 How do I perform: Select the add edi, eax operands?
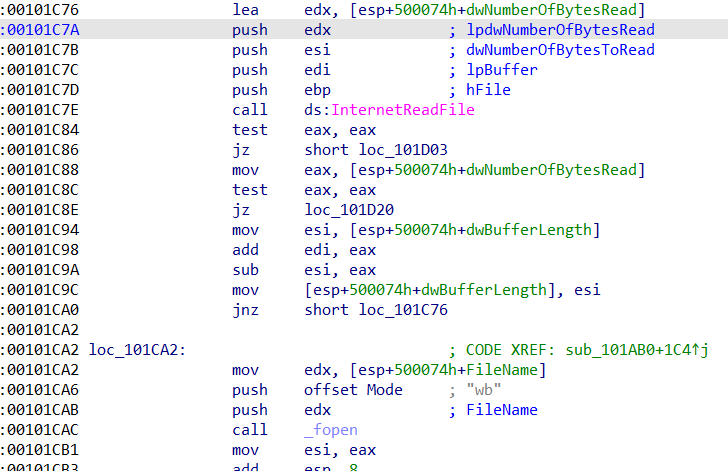(340, 249)
